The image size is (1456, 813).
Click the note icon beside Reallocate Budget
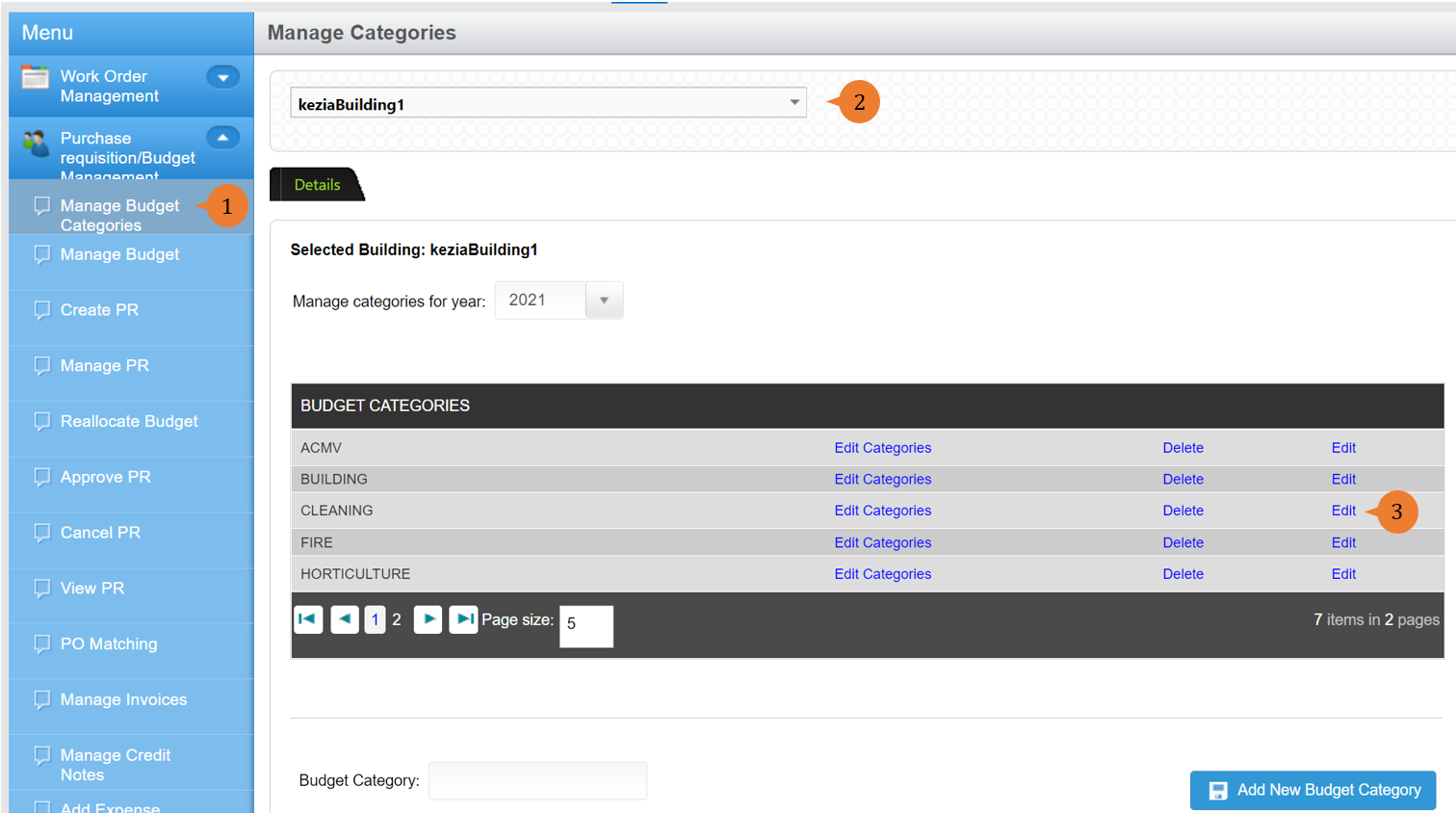[41, 421]
